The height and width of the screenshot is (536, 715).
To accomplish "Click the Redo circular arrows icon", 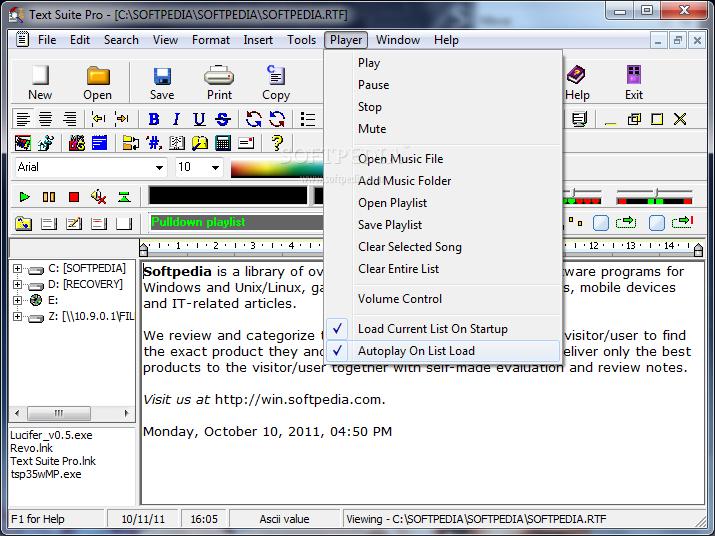I will click(x=277, y=119).
